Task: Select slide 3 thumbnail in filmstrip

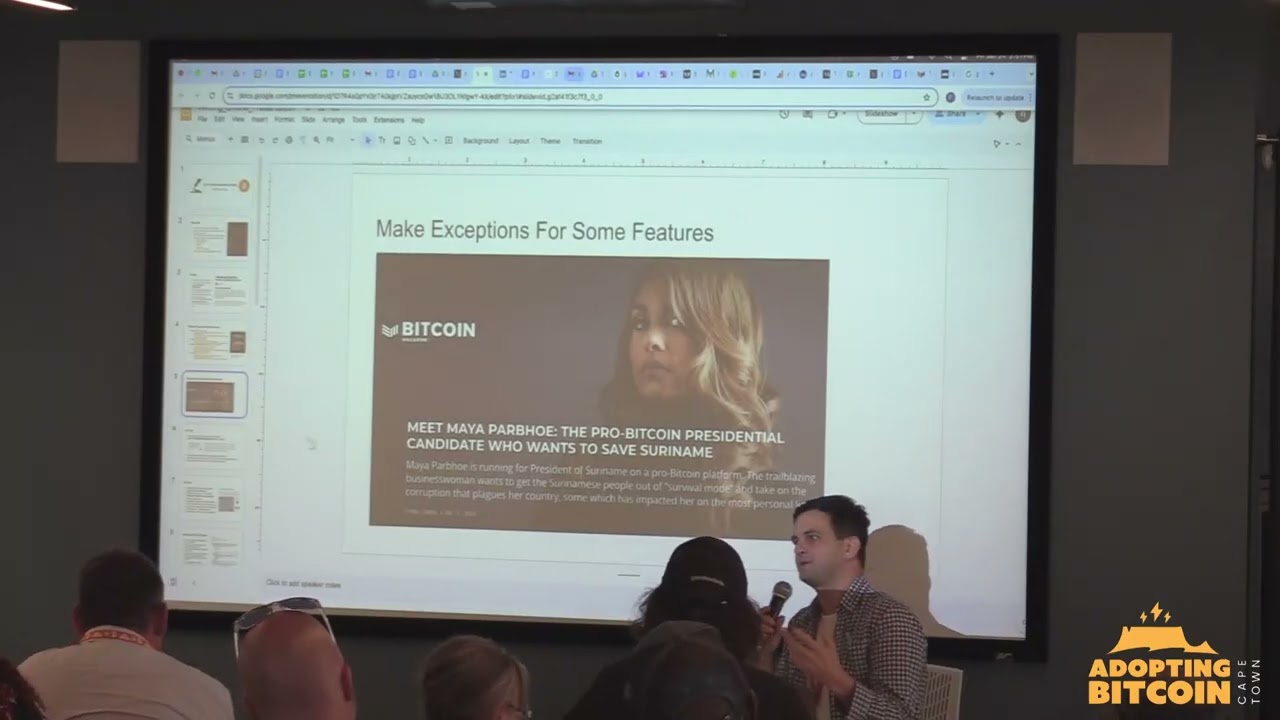Action: (x=218, y=290)
